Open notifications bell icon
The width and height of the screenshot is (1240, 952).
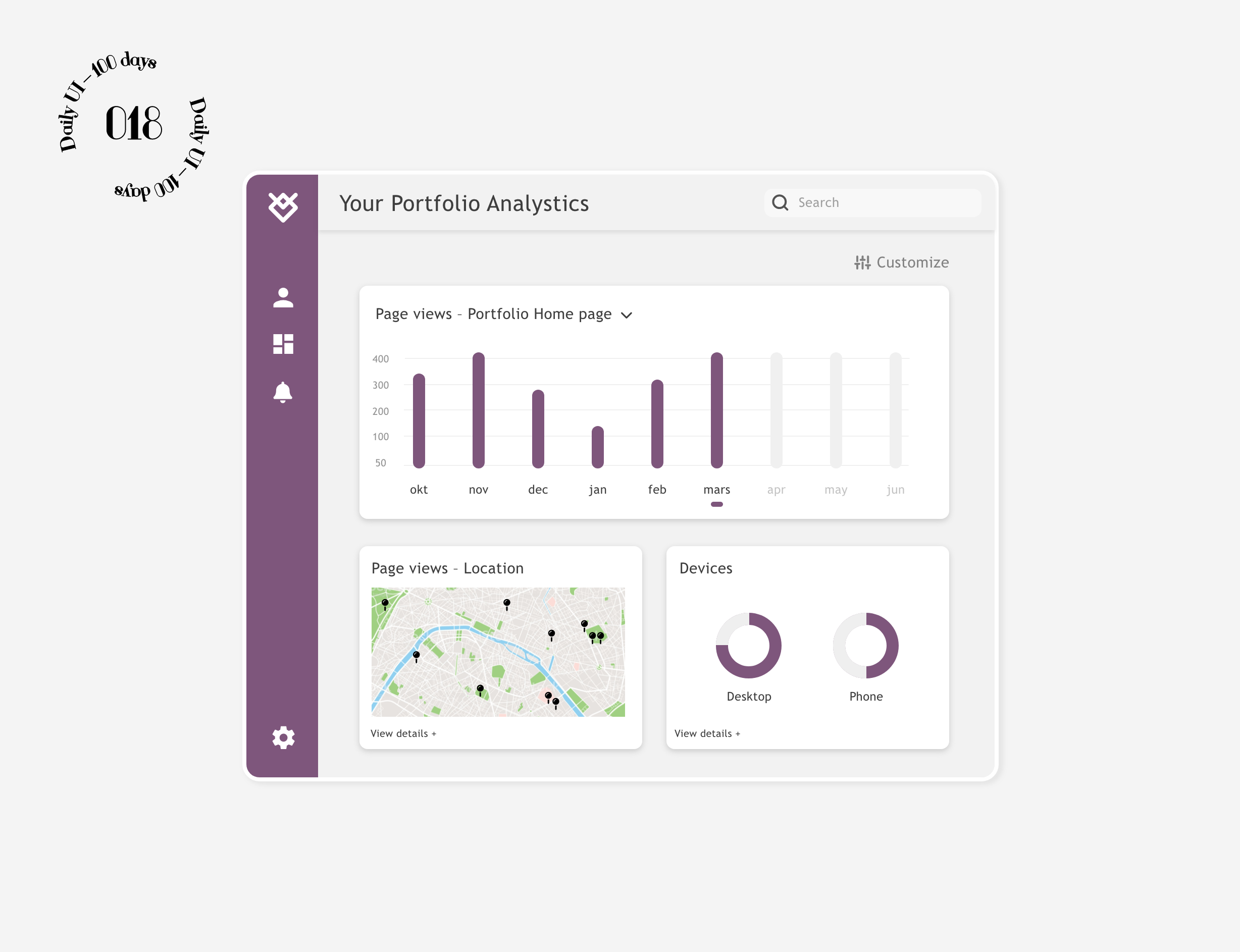[283, 392]
